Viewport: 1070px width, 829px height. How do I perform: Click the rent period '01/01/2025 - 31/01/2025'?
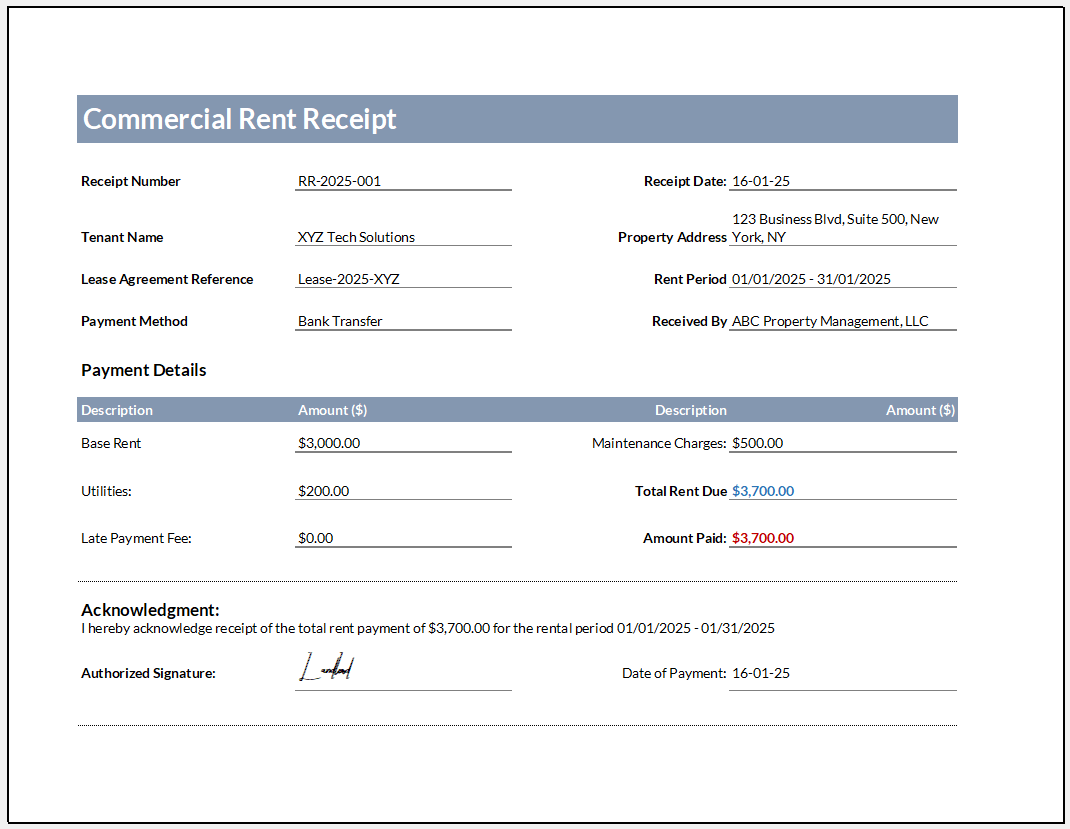pos(811,280)
